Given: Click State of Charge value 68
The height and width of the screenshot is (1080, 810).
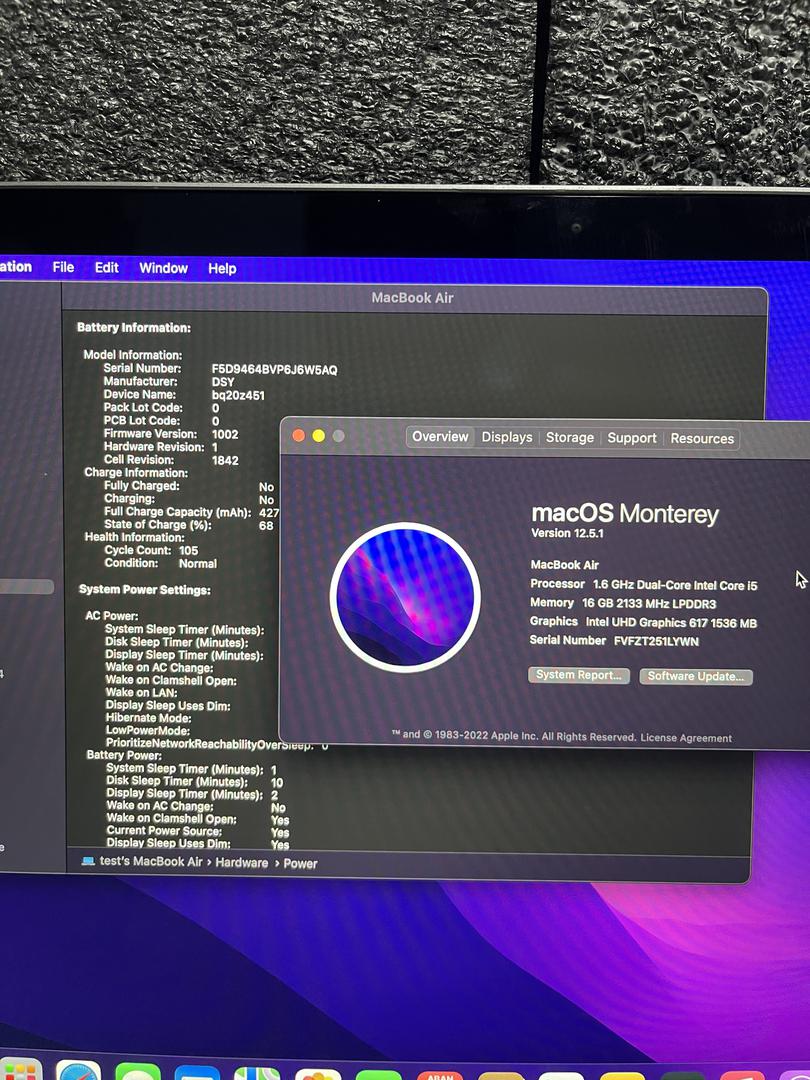Looking at the screenshot, I should click(x=266, y=526).
